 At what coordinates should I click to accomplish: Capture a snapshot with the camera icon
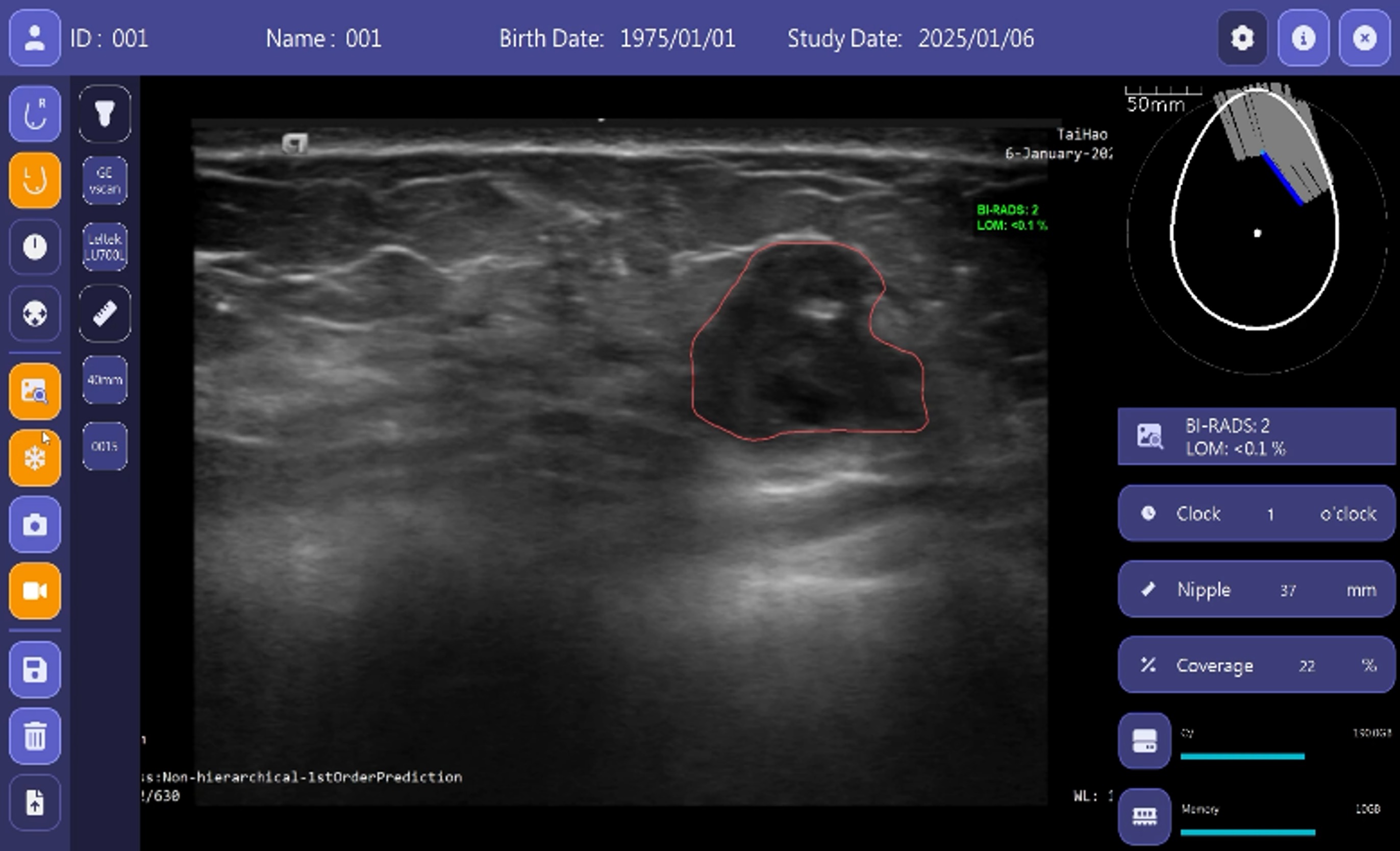click(x=35, y=525)
